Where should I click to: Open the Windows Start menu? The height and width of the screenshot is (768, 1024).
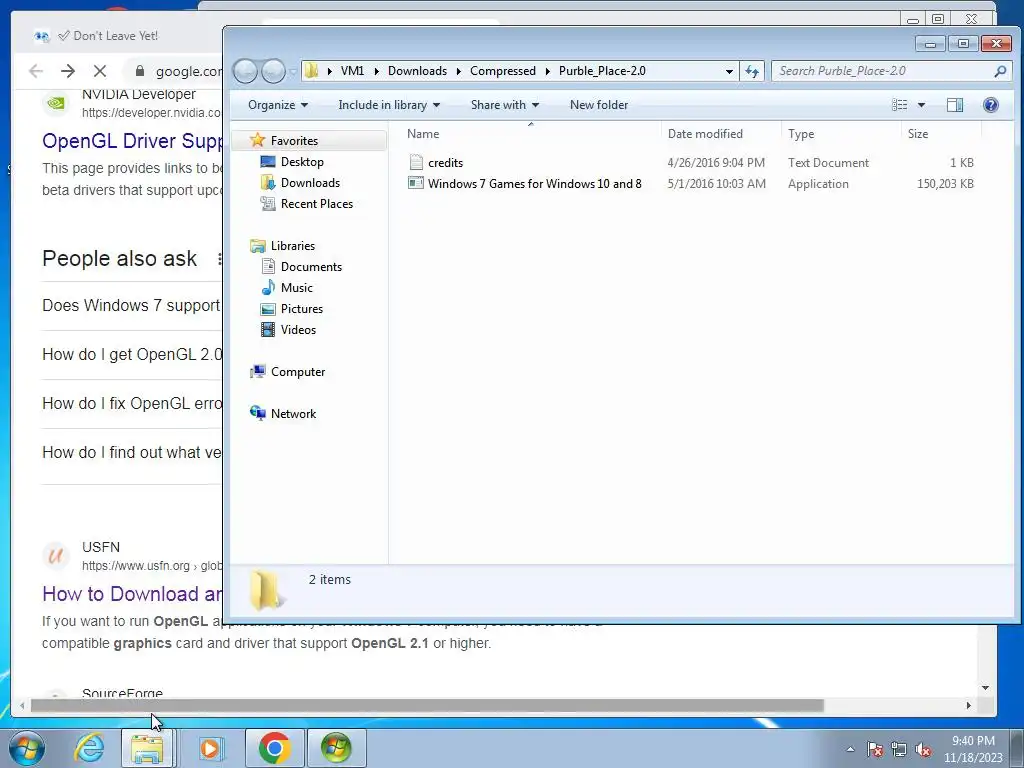pos(27,748)
